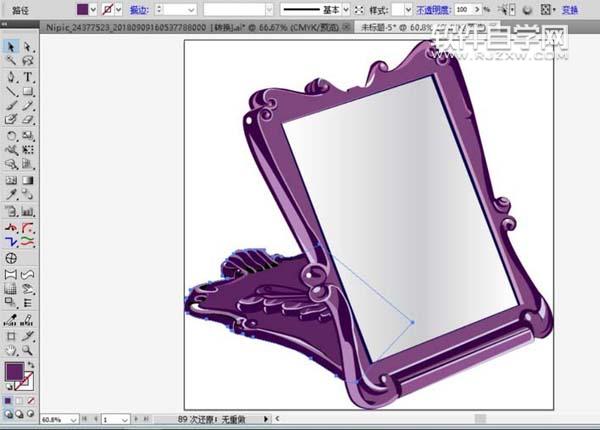Select the Direct Selection tool
Viewport: 600px width, 430px height.
[28, 46]
